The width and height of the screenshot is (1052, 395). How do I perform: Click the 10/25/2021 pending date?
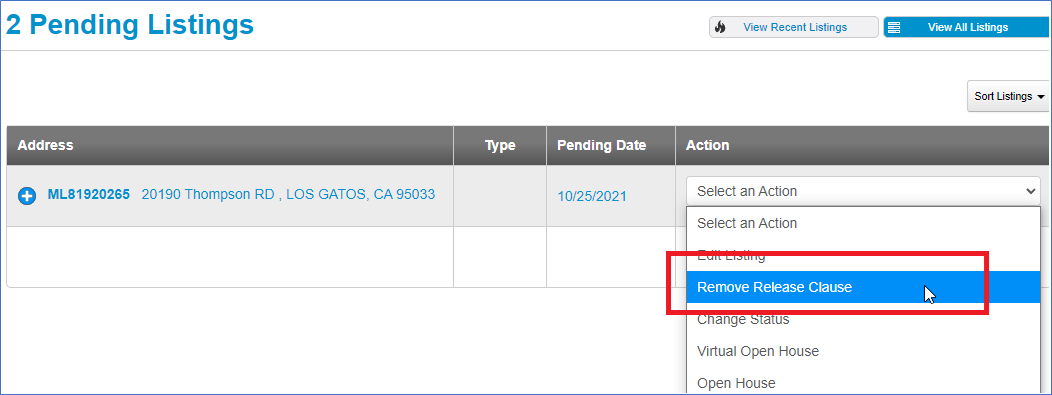point(592,196)
